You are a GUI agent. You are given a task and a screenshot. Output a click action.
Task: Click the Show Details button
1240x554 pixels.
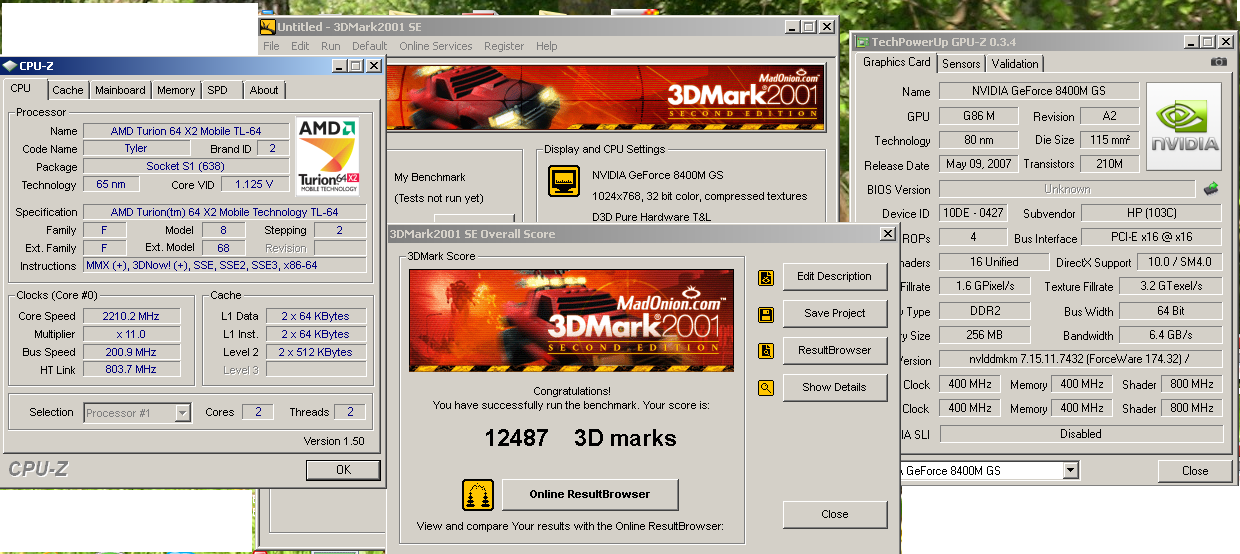tap(835, 388)
